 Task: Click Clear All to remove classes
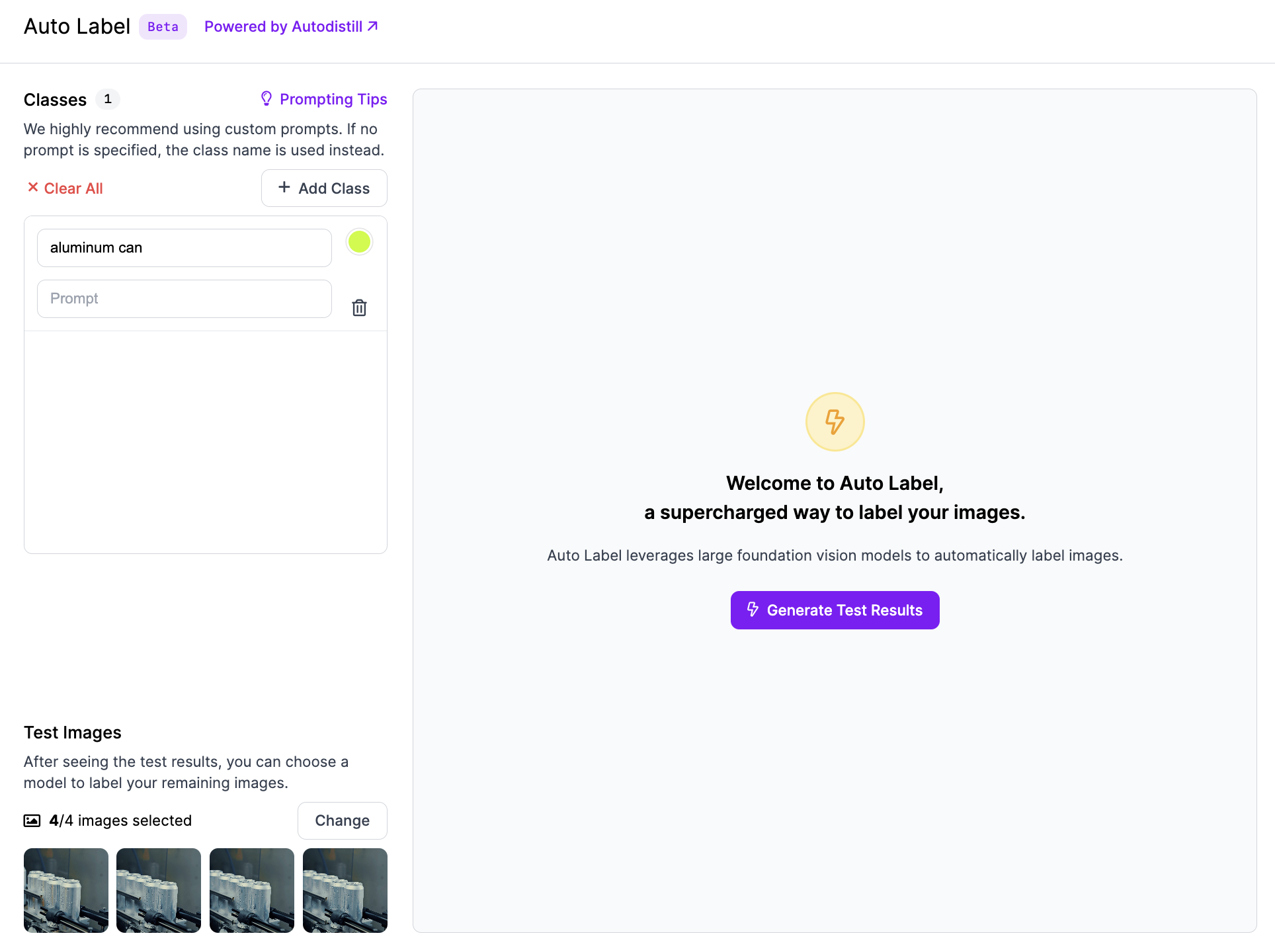(73, 188)
